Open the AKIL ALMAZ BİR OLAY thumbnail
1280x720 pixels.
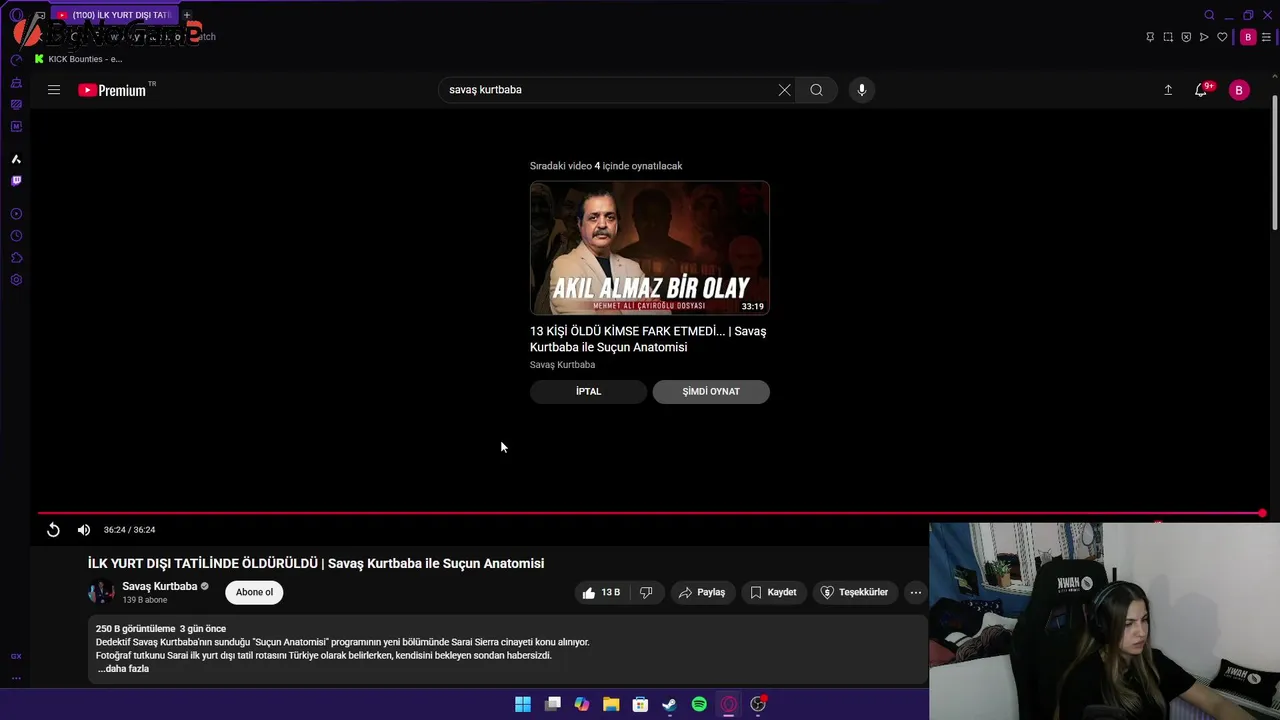(650, 248)
